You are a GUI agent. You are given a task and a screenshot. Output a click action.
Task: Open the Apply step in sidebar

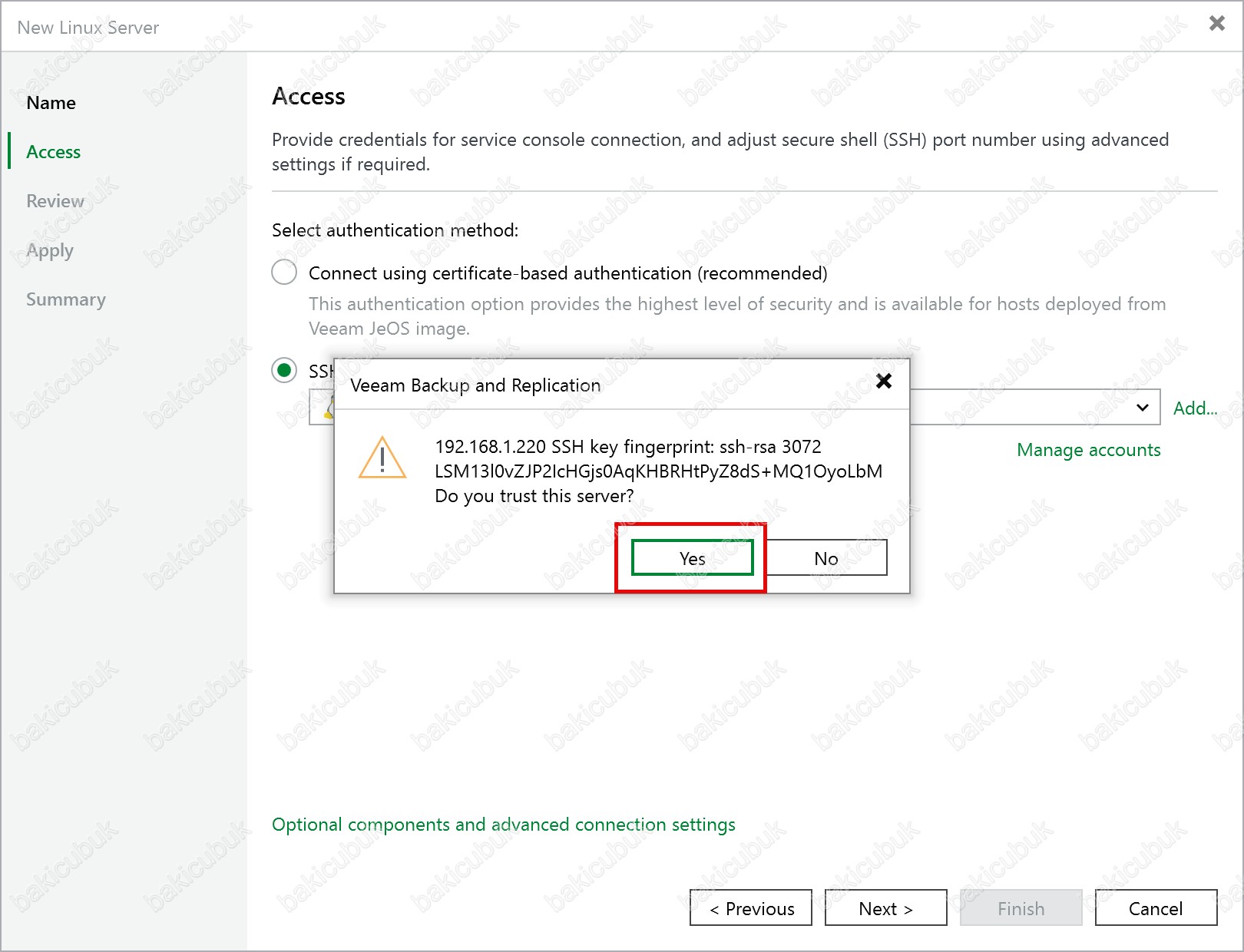50,250
